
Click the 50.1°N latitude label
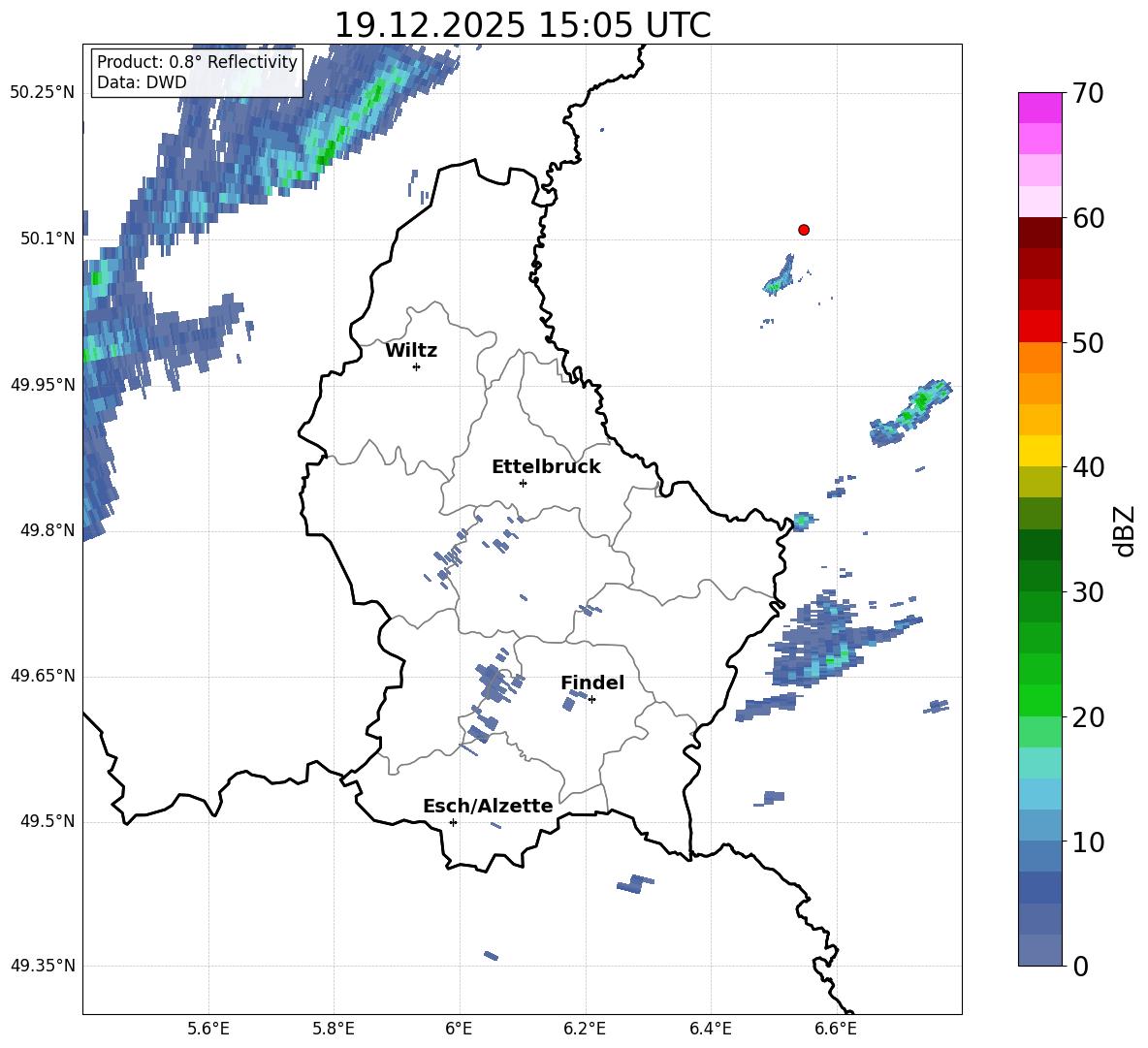(48, 238)
